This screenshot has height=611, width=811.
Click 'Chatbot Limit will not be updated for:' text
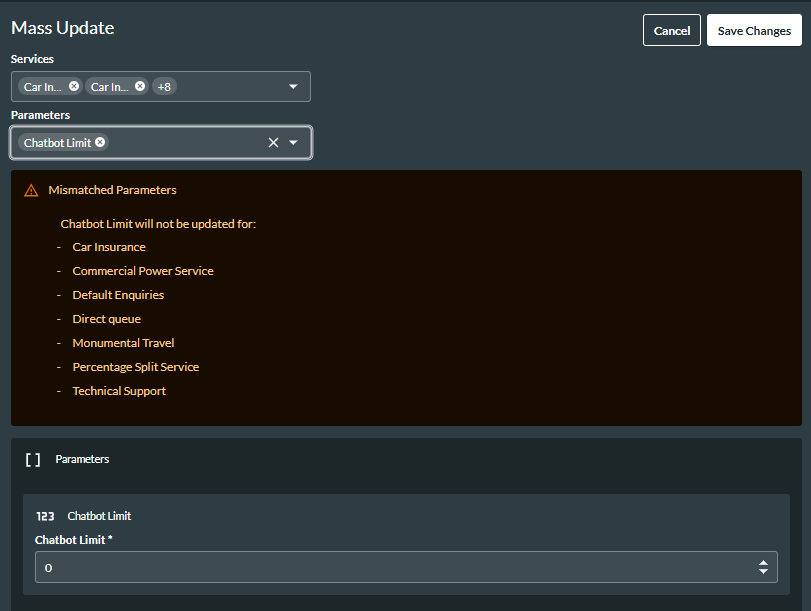[158, 224]
